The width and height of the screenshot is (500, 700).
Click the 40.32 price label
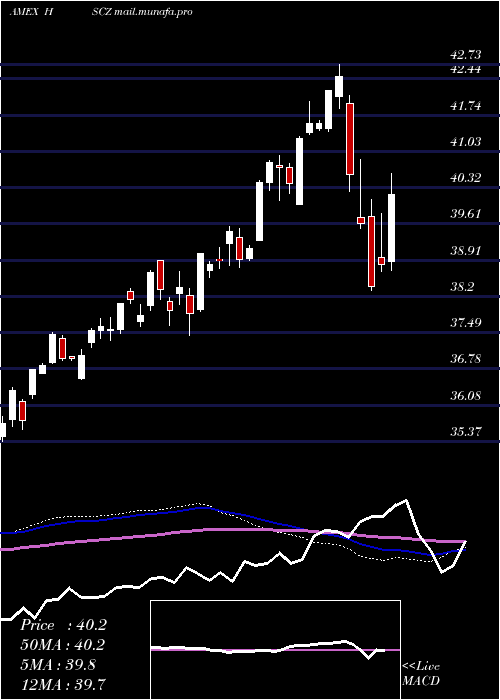pyautogui.click(x=466, y=178)
